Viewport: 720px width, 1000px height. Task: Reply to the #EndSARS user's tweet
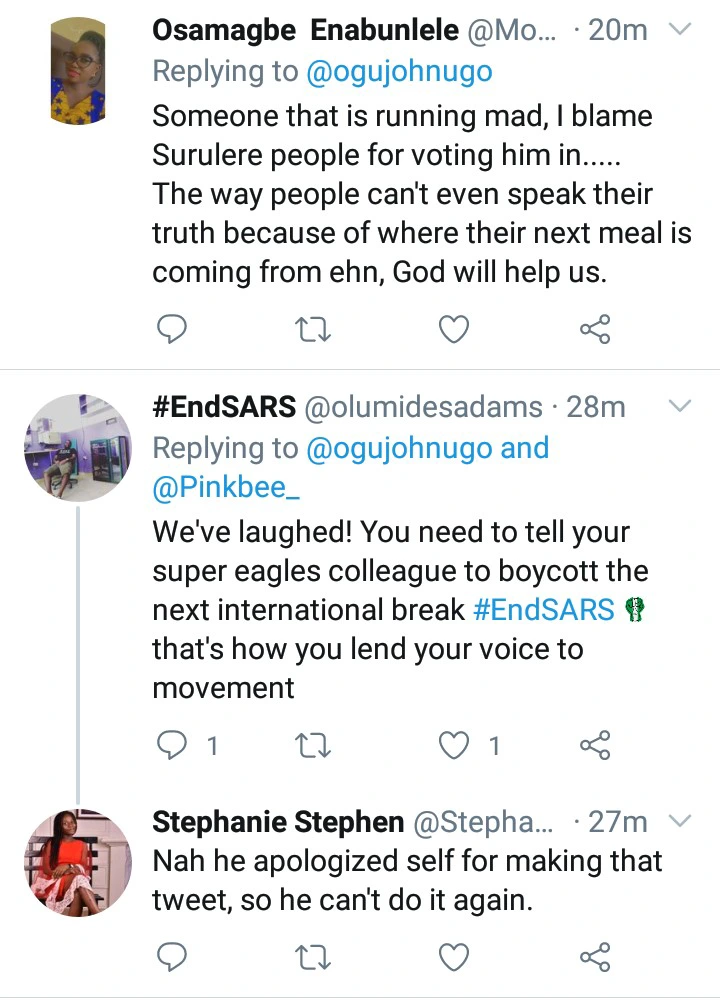172,744
